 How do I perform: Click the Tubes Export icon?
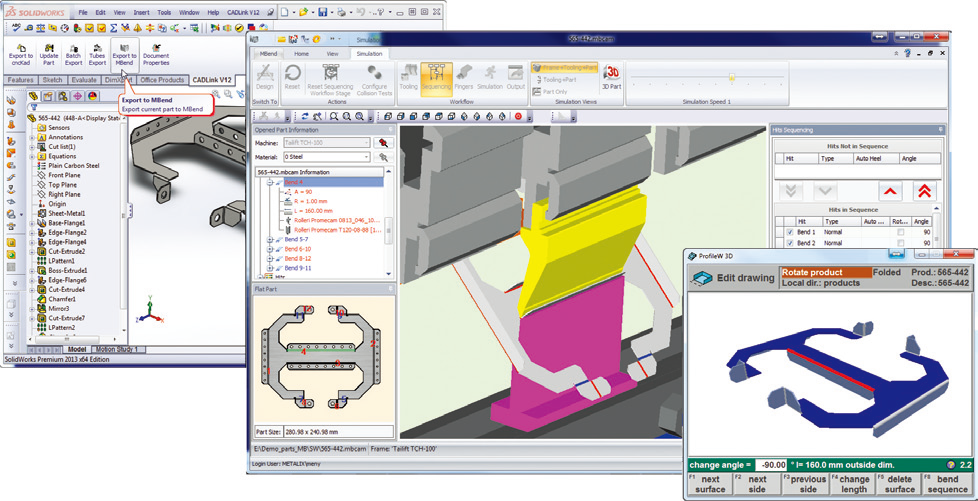(x=97, y=55)
